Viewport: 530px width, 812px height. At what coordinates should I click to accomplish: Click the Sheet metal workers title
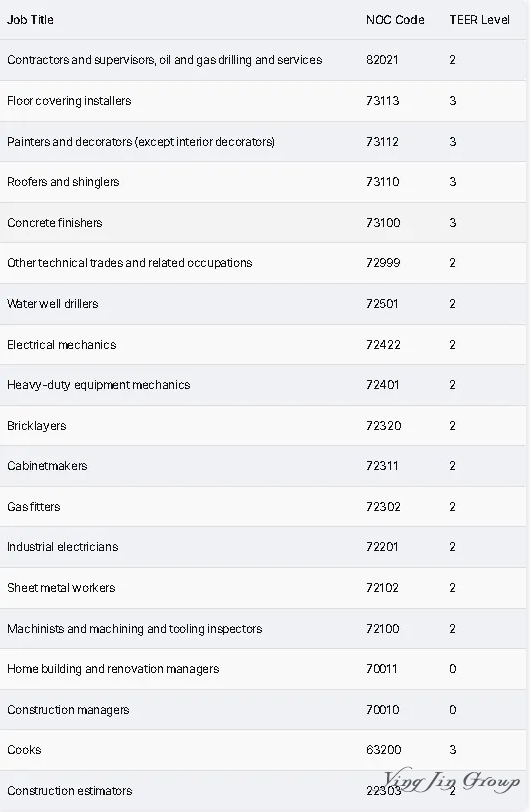[x=61, y=588]
